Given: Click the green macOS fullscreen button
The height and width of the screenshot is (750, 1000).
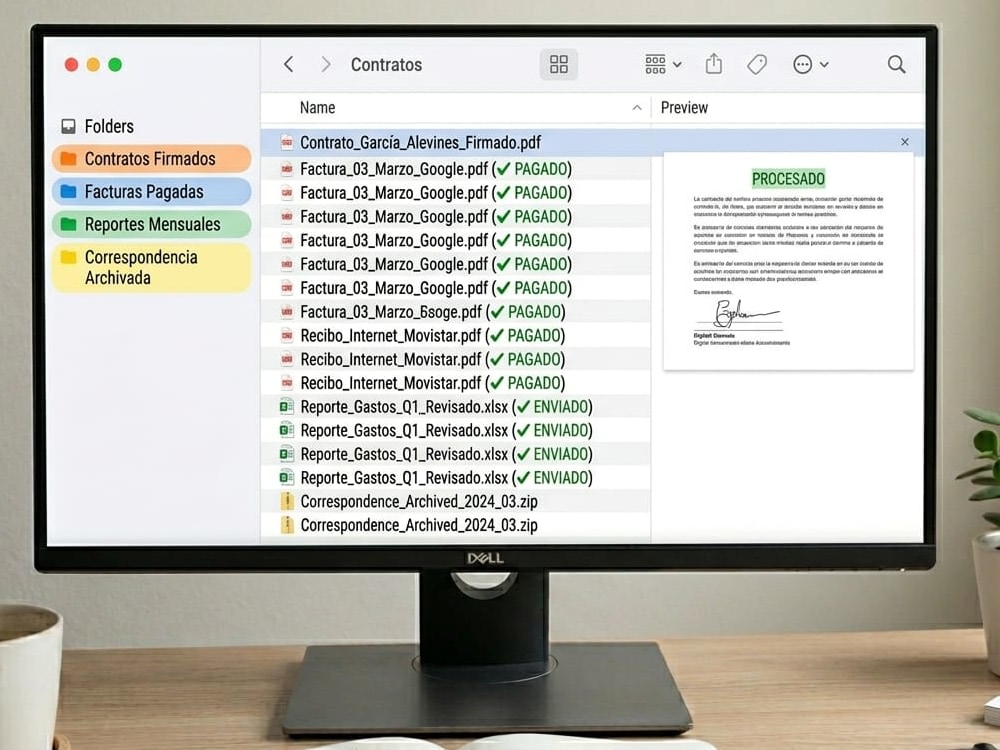Looking at the screenshot, I should 115,64.
